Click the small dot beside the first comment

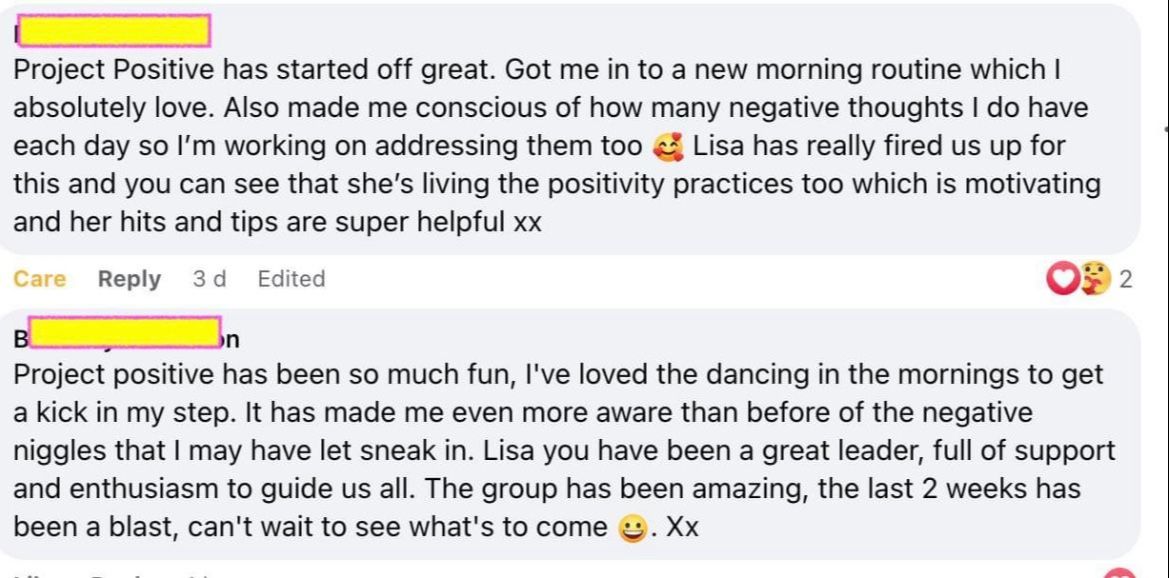click(x=1165, y=128)
